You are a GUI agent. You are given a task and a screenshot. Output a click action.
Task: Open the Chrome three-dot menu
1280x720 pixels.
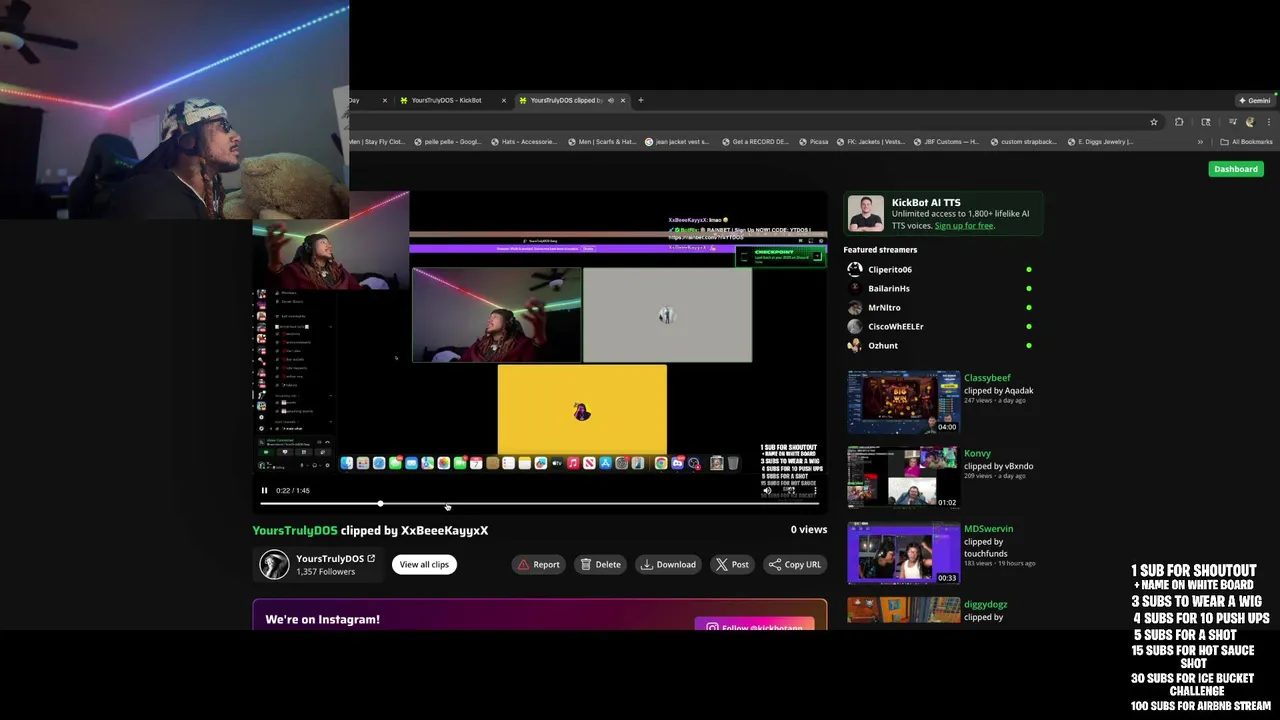(x=1267, y=122)
